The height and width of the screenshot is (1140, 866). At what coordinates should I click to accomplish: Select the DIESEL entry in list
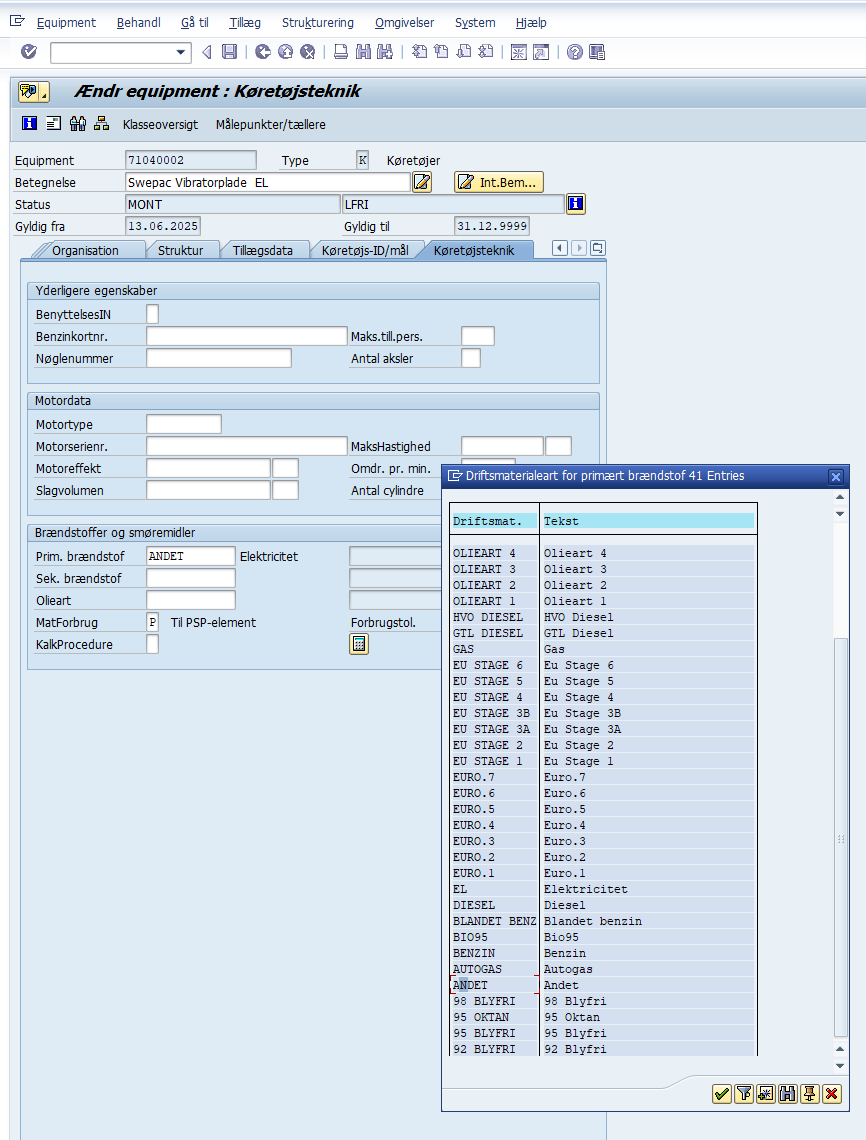coord(474,905)
